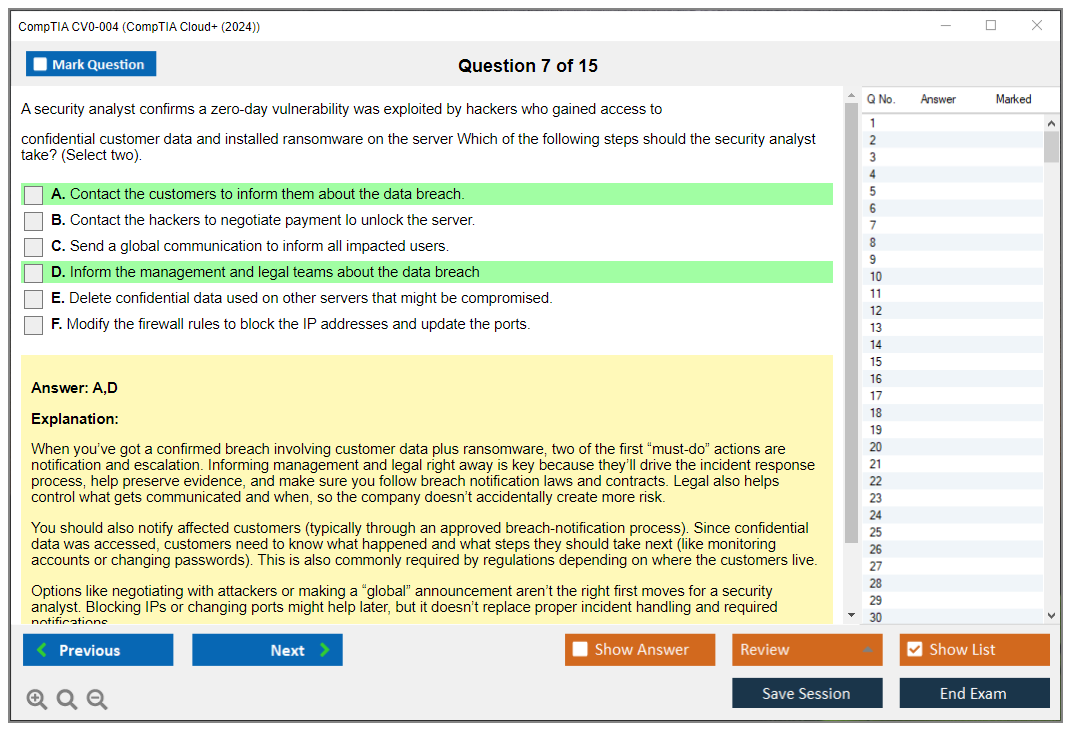
Task: Select checkbox for option F firewall rules
Action: [x=33, y=325]
